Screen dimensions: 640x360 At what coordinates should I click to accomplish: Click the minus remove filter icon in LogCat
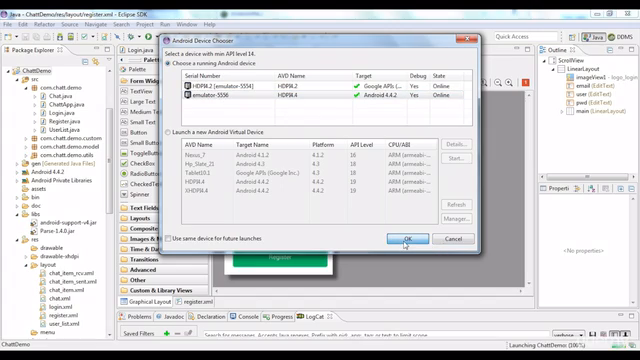coord(177,333)
